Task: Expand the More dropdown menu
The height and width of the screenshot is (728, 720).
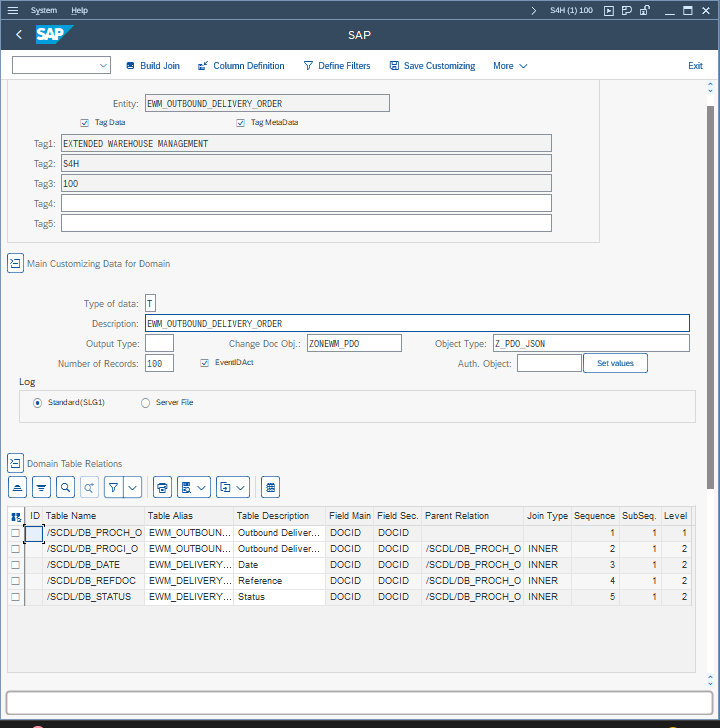Action: click(x=510, y=66)
